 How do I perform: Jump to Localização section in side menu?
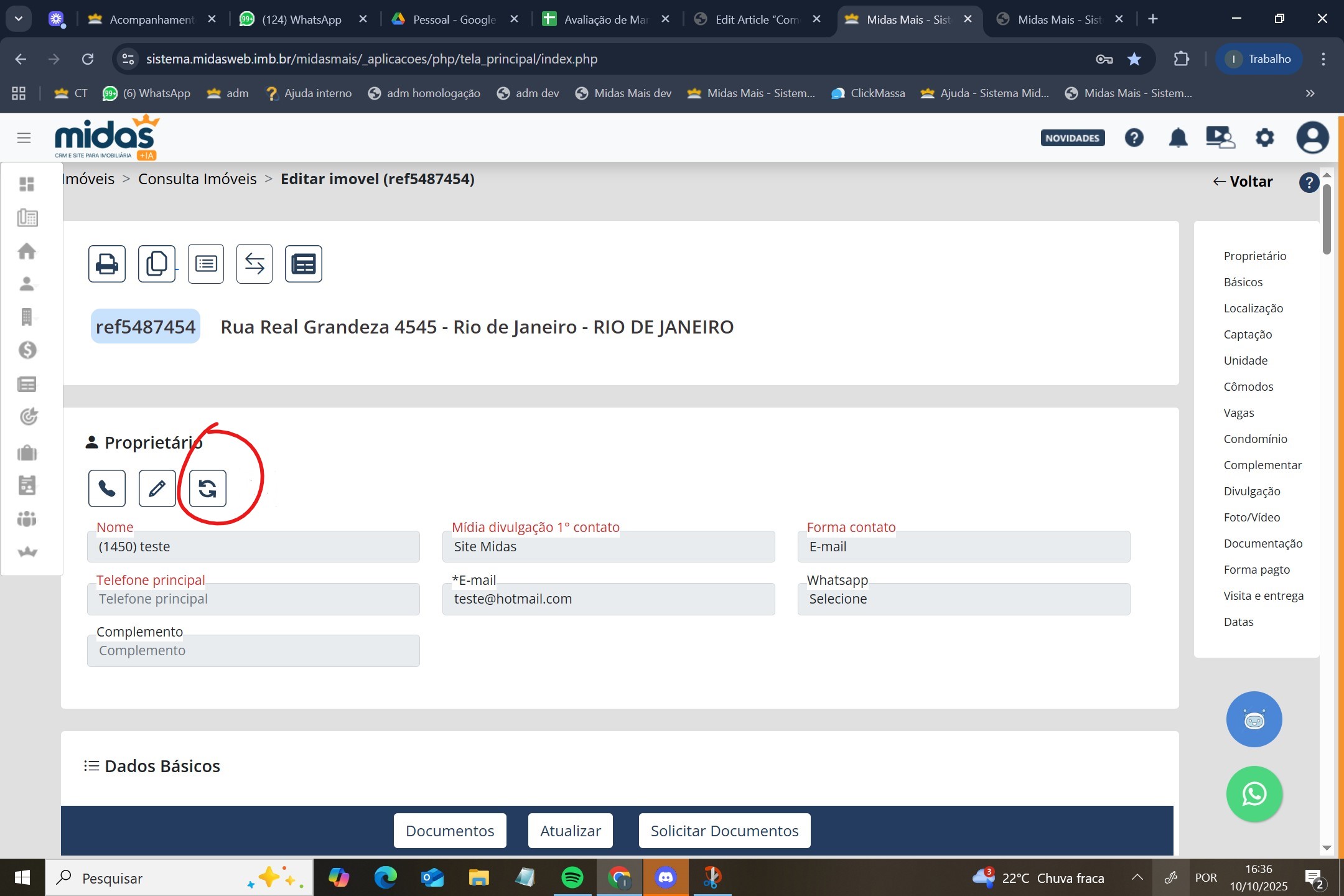1253,309
